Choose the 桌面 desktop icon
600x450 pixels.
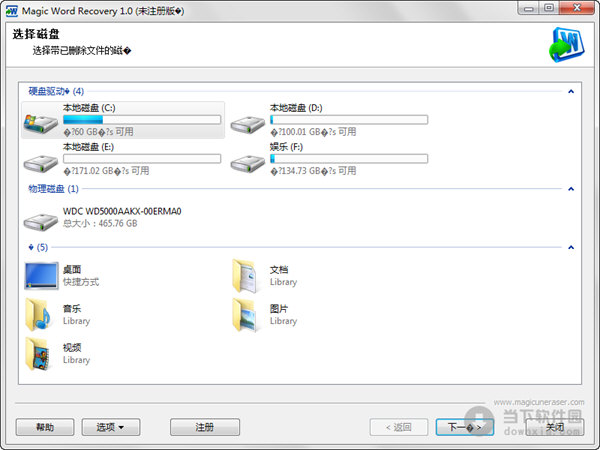(41, 276)
